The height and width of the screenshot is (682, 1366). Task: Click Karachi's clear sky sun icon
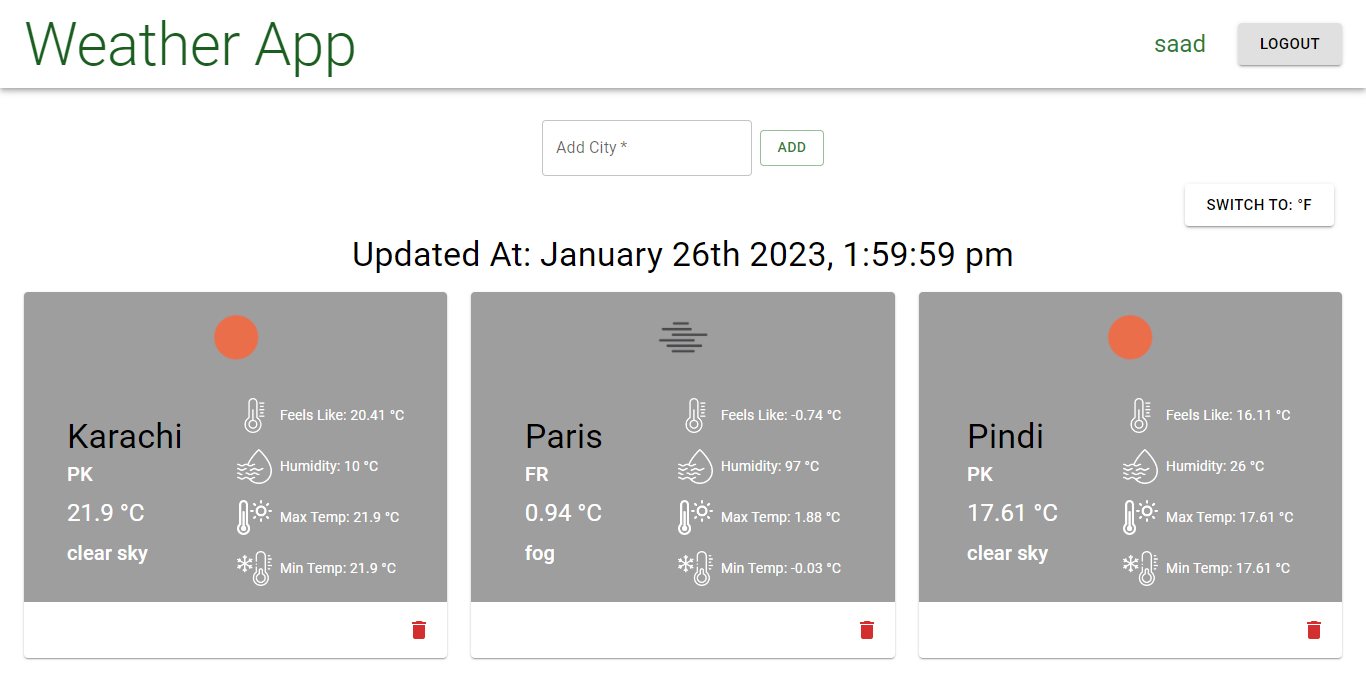236,337
